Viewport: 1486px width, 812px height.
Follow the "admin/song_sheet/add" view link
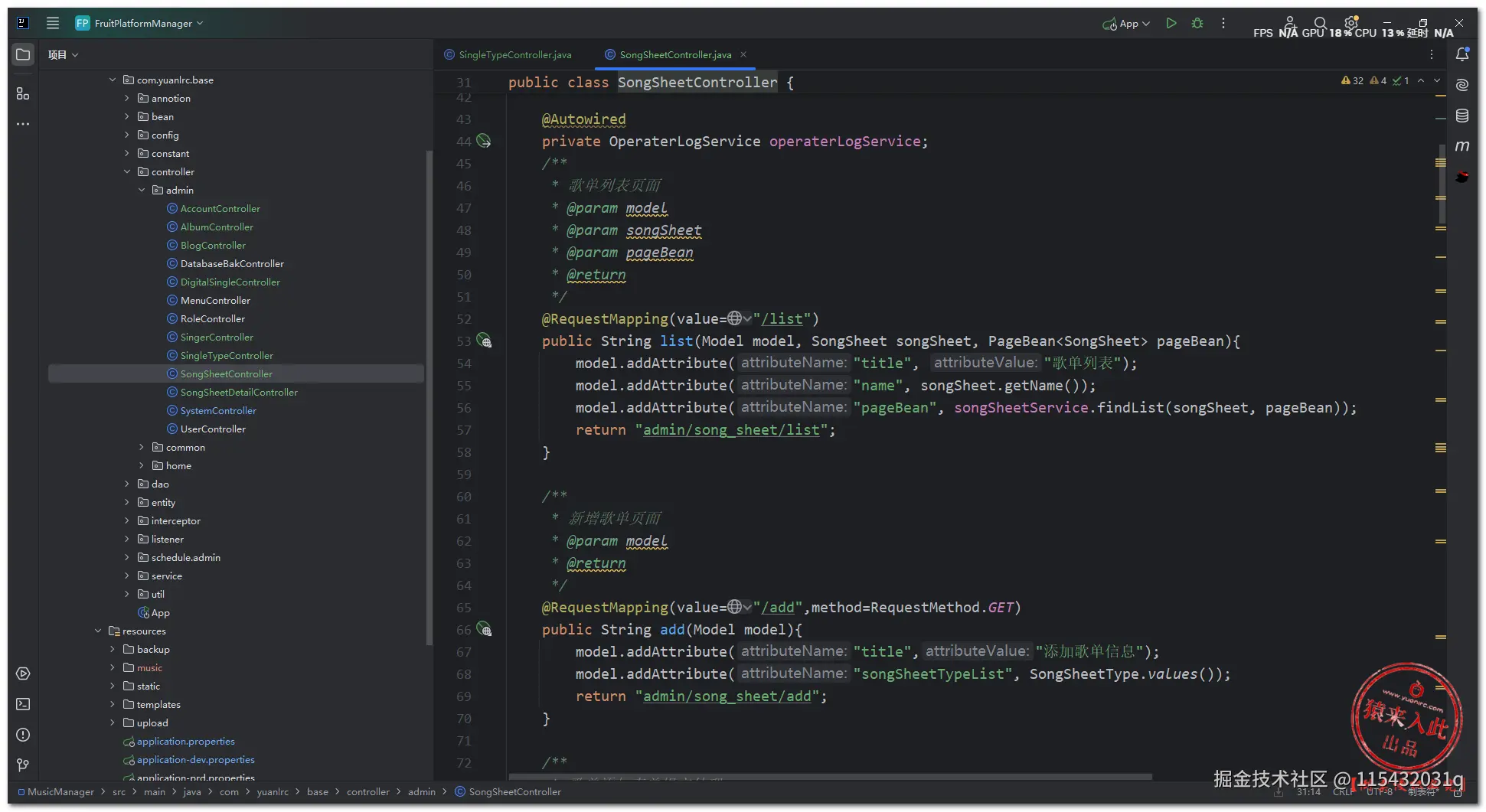click(x=727, y=696)
